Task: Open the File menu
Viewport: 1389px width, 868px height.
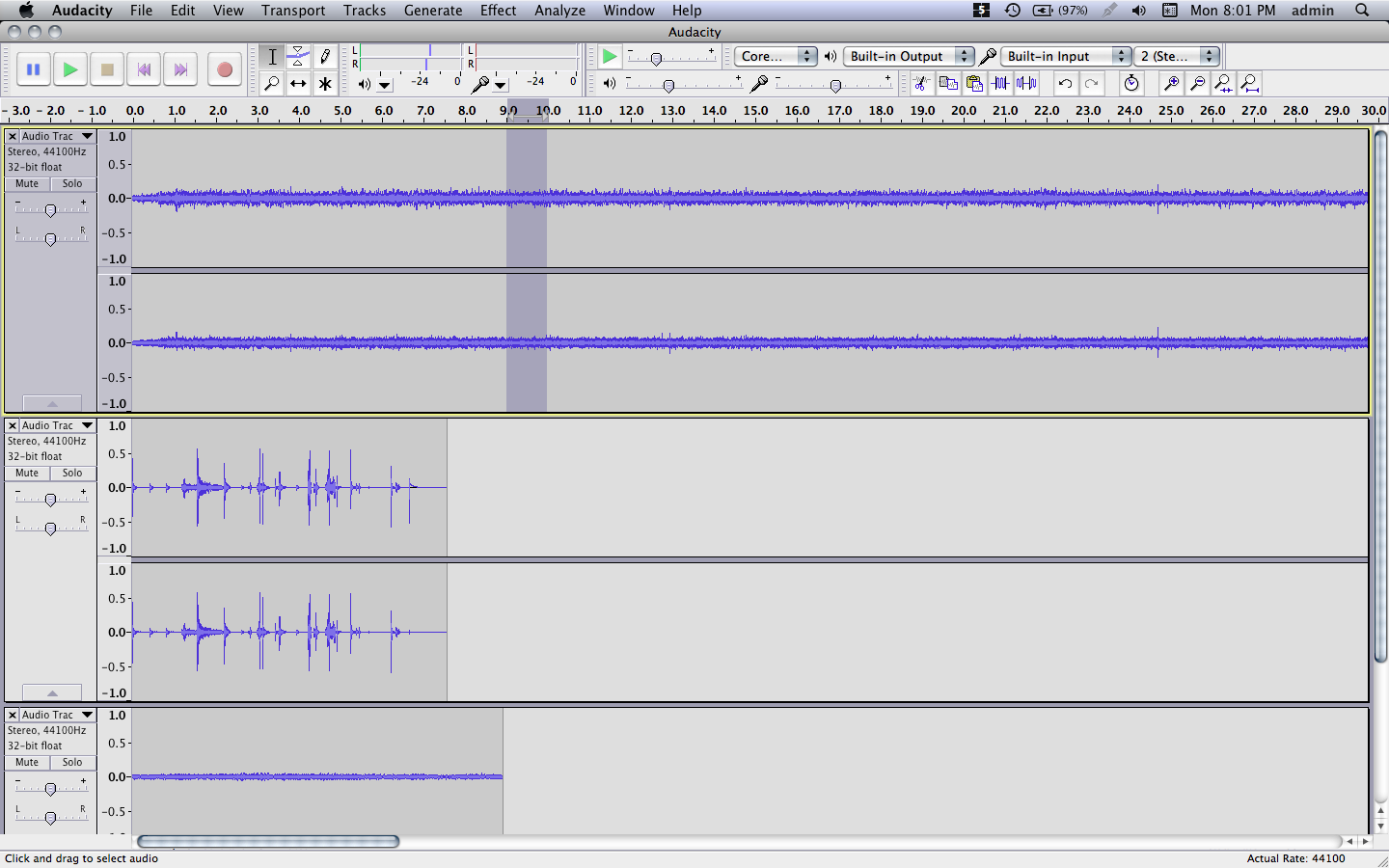Action: tap(141, 11)
